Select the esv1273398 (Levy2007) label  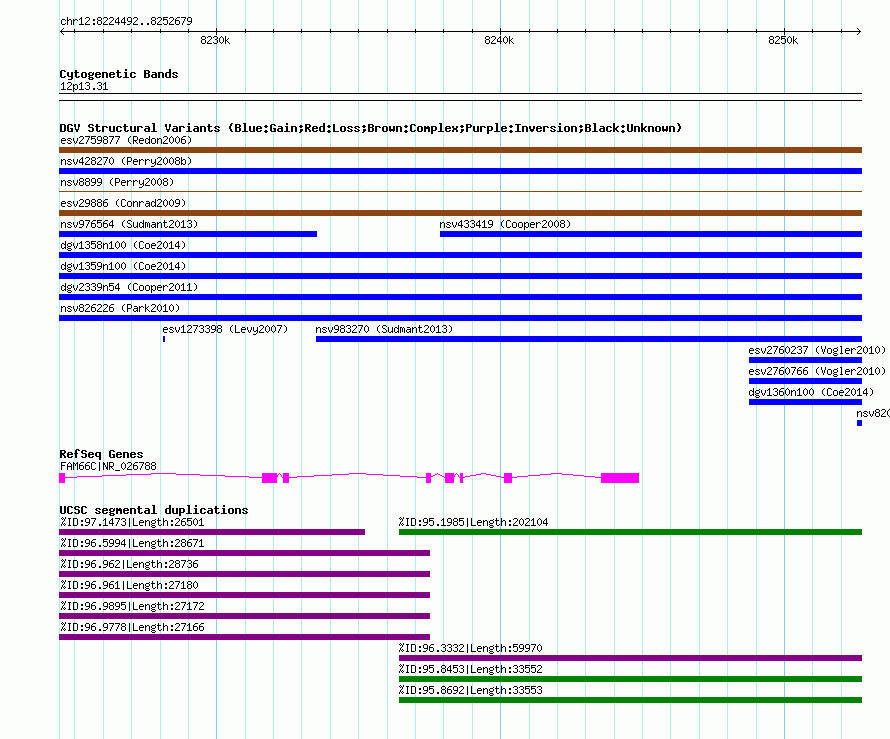coord(225,329)
